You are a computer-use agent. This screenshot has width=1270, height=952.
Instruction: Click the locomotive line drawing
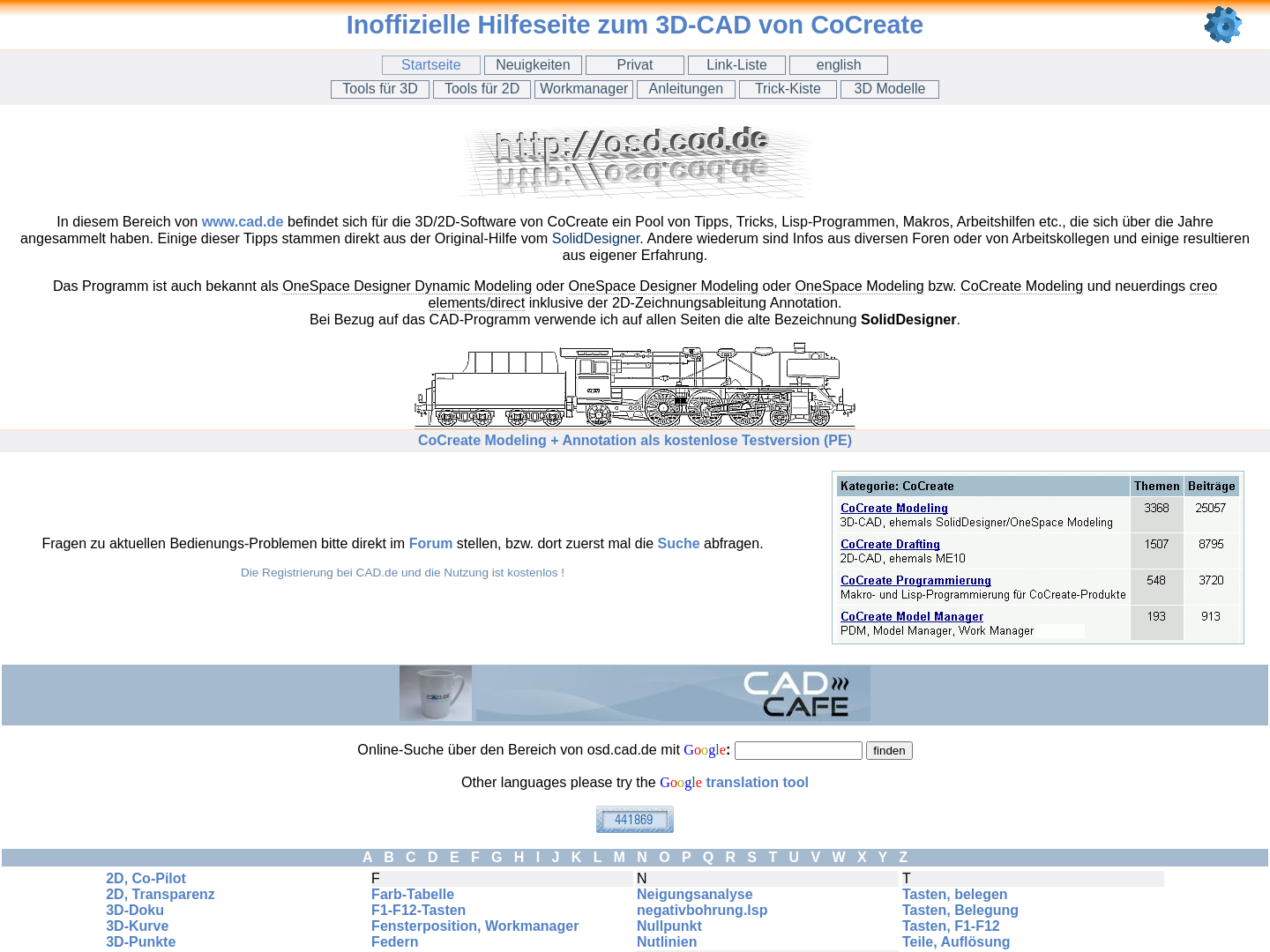635,384
